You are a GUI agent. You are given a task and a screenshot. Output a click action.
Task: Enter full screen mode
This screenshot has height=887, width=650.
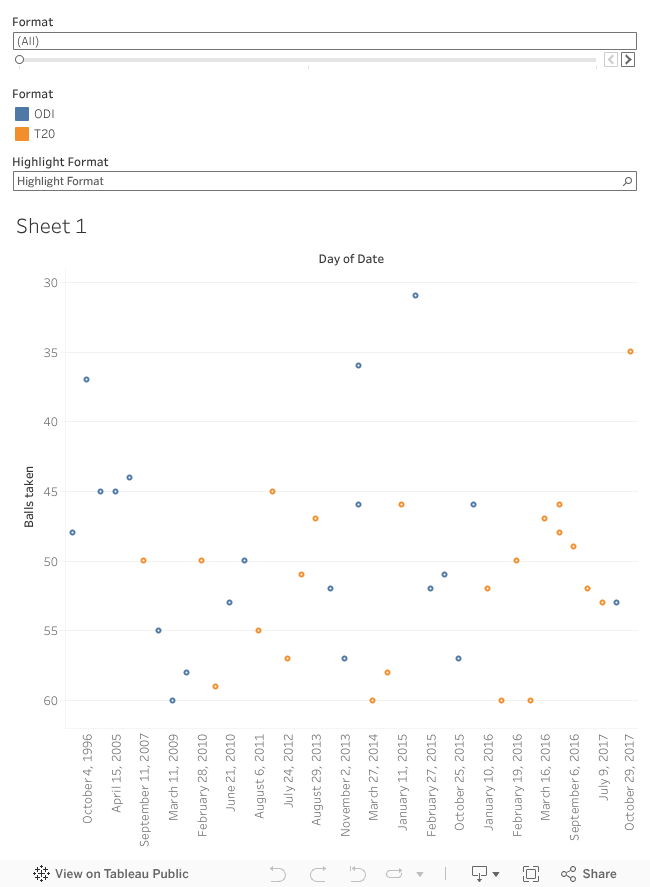point(531,874)
